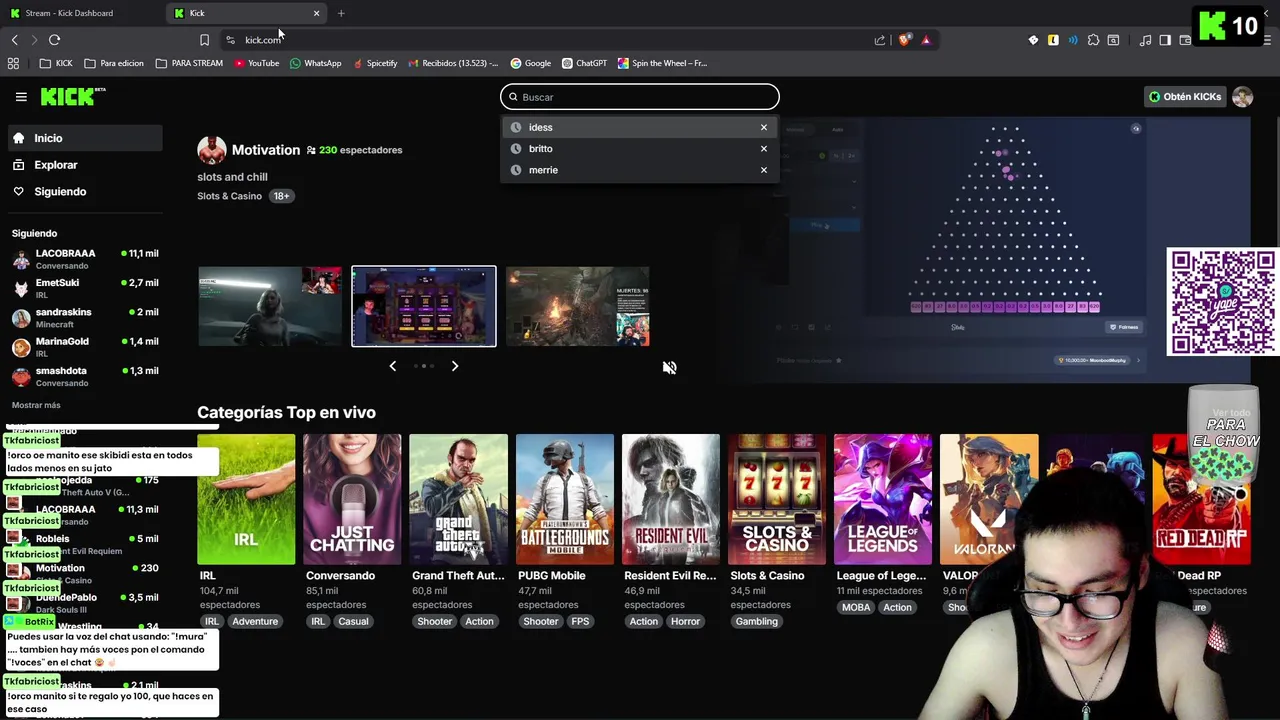Open the Slots & Casino category card
This screenshot has height=720, width=1280.
777,499
